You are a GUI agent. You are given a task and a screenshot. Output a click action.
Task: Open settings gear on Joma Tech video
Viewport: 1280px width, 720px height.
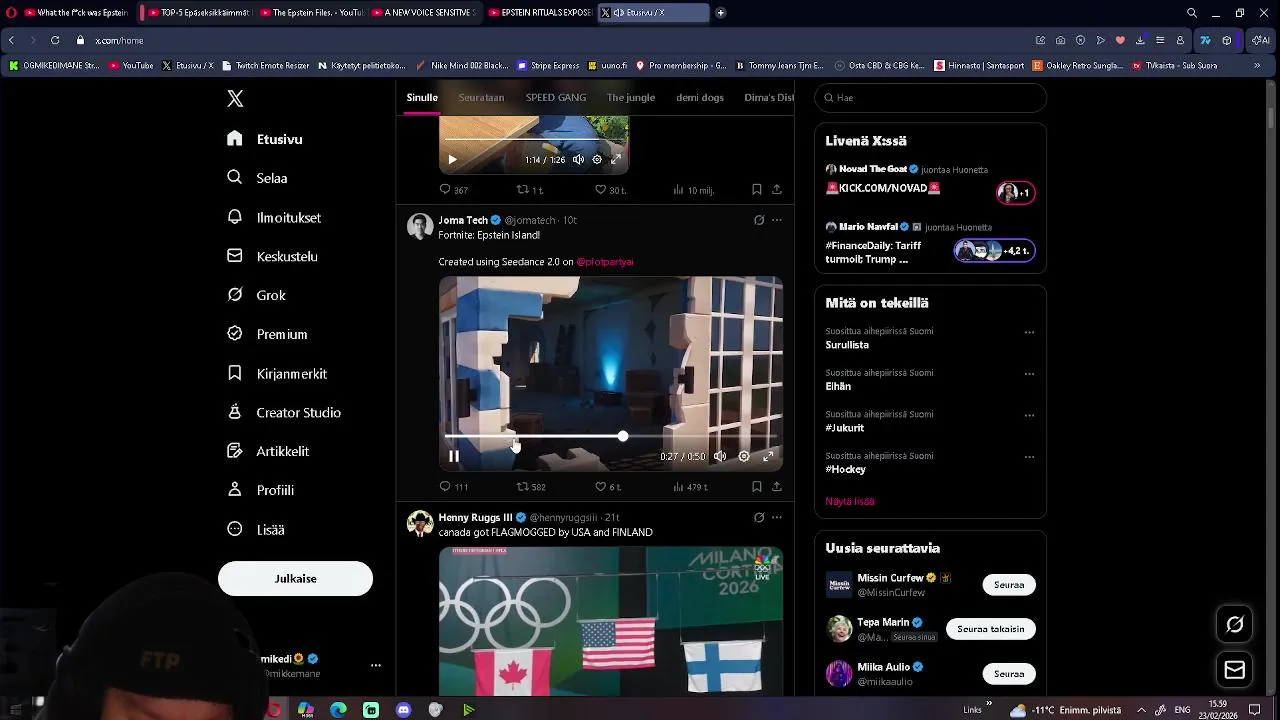click(x=744, y=456)
